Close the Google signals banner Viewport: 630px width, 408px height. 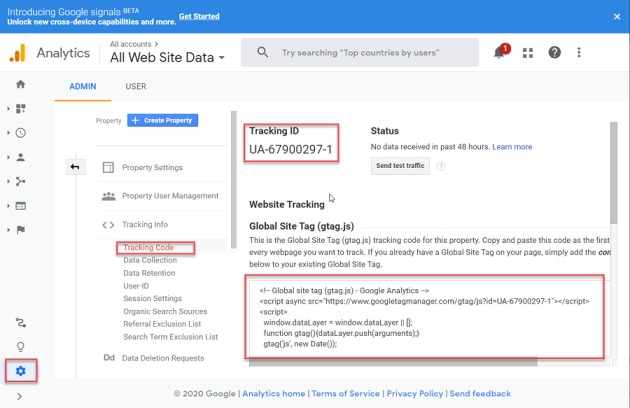617,16
